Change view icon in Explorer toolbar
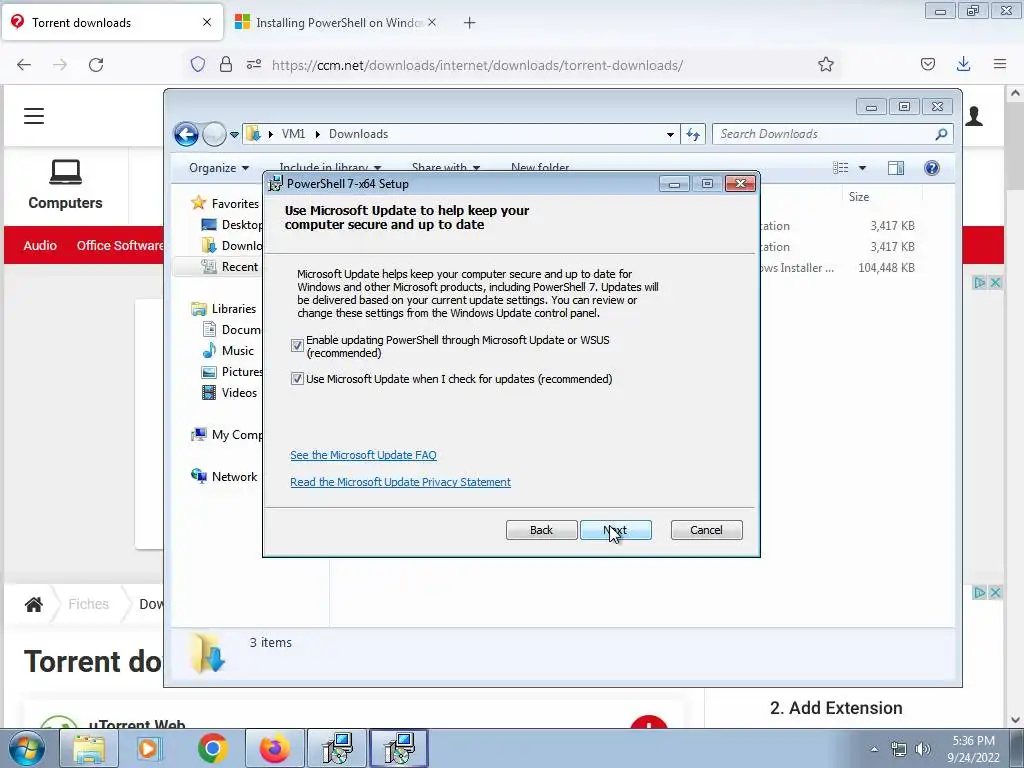Screen dimensions: 1024x768 coord(840,168)
